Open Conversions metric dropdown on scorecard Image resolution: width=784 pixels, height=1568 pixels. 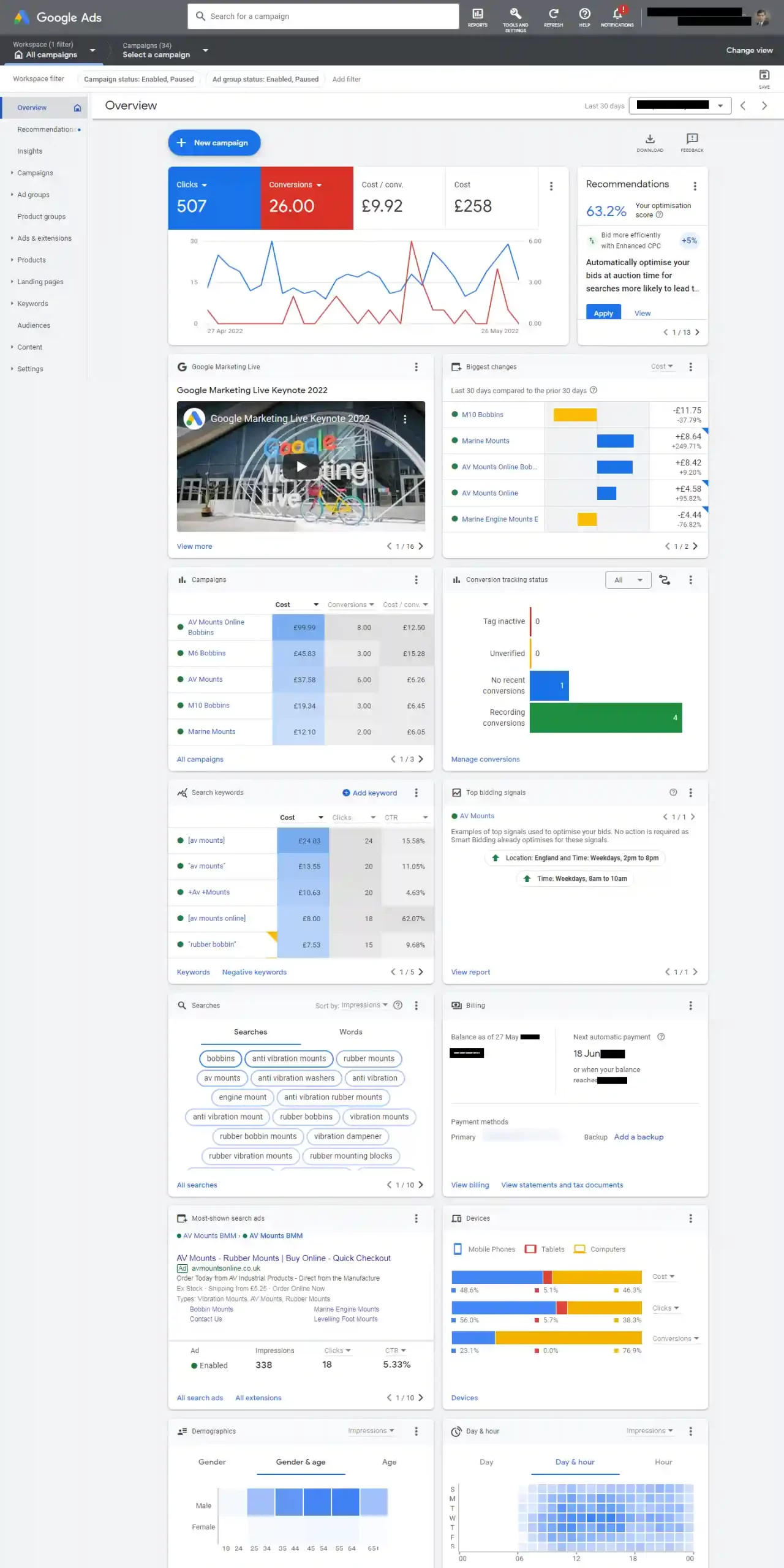click(295, 184)
